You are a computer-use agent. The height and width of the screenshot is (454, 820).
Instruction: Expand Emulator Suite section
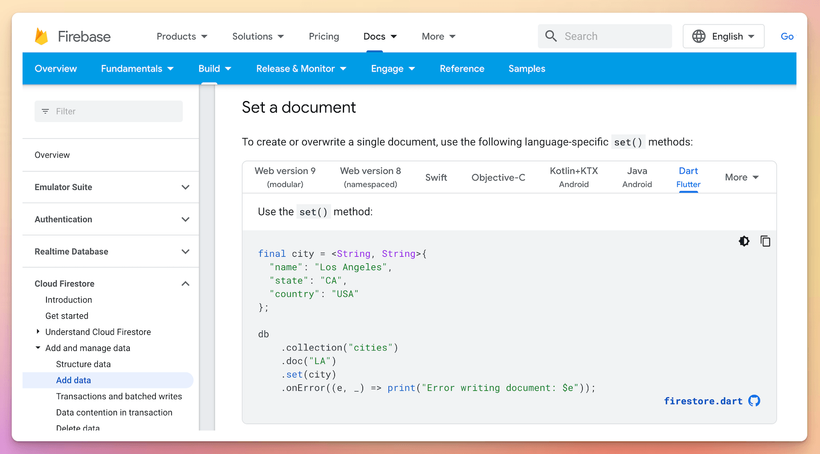[185, 187]
